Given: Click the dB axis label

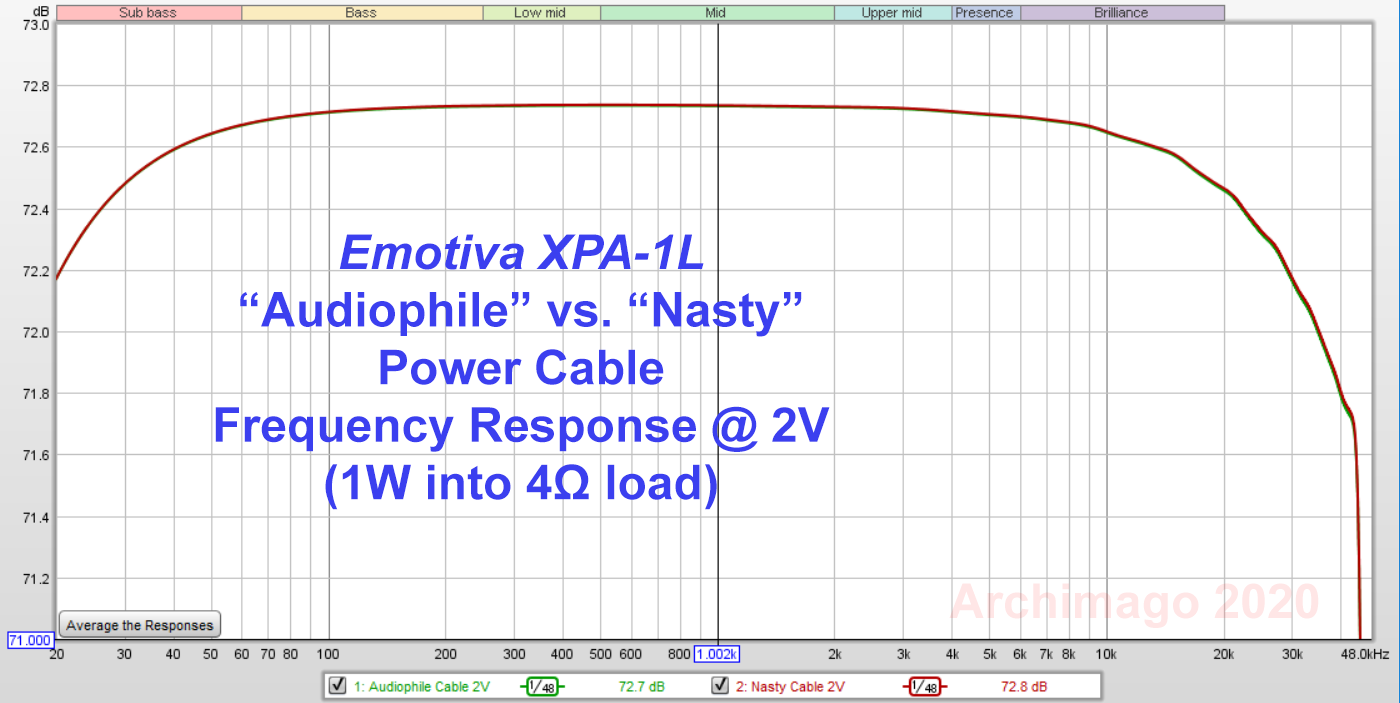Looking at the screenshot, I should pyautogui.click(x=41, y=11).
